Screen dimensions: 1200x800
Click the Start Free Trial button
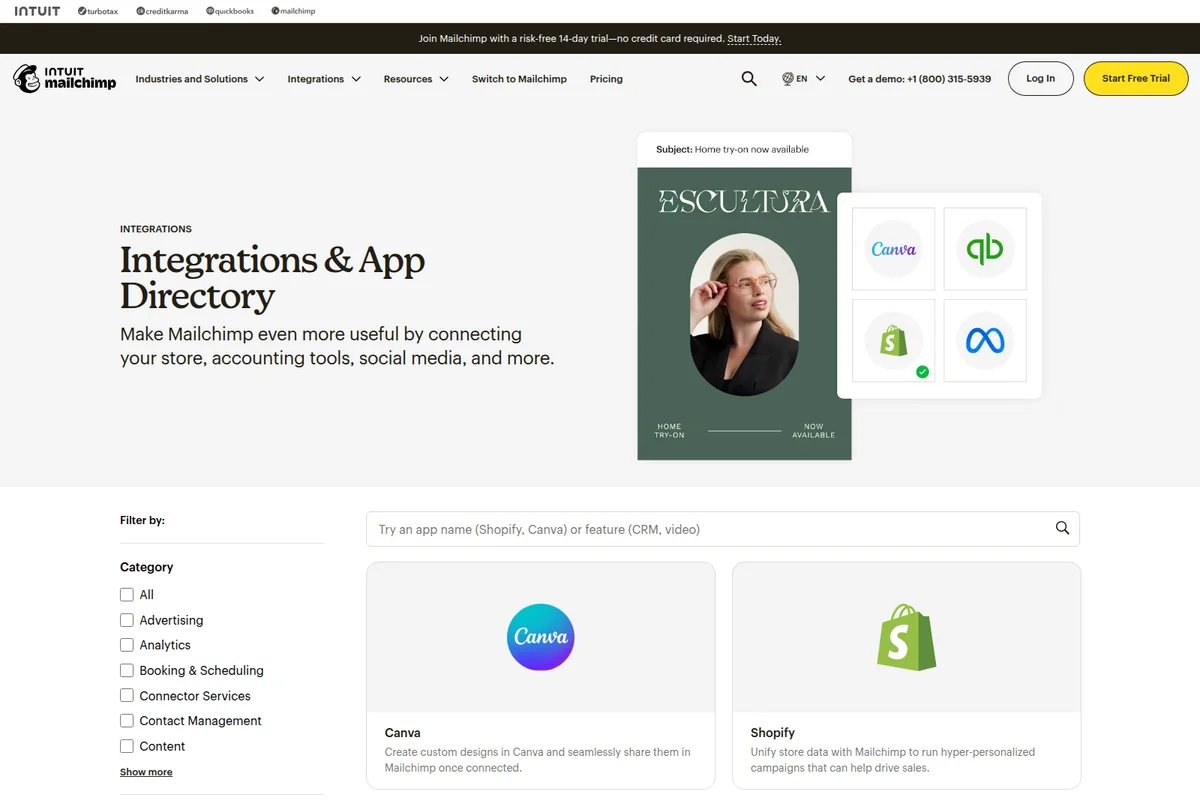point(1136,78)
